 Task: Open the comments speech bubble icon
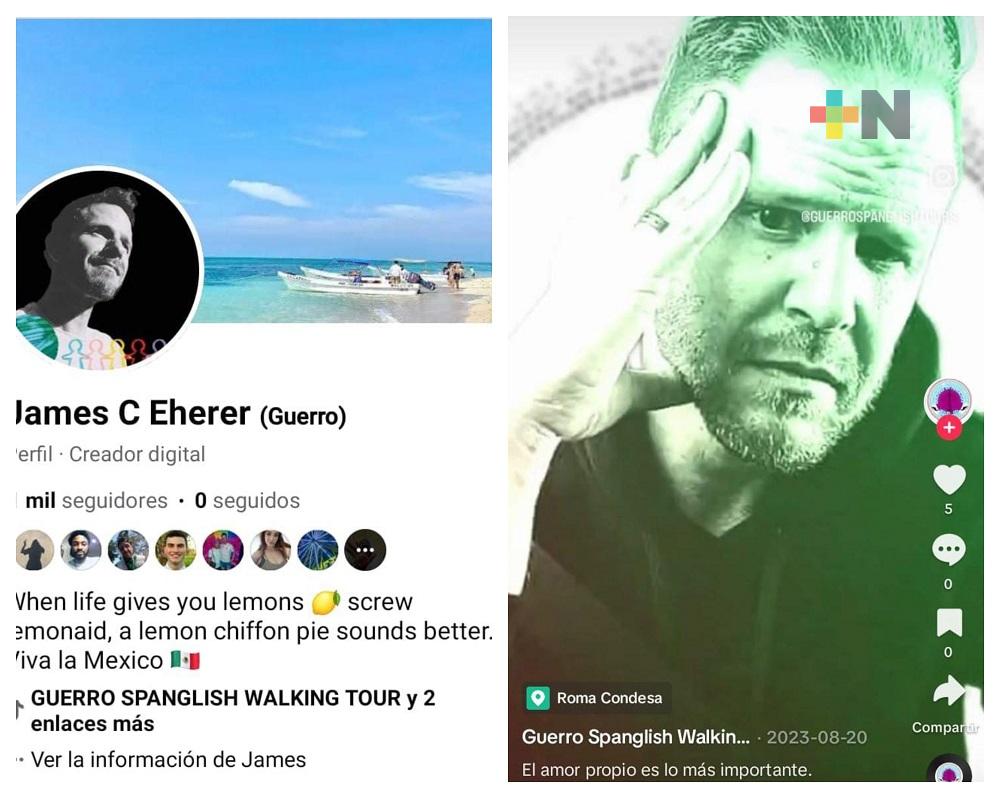click(948, 549)
